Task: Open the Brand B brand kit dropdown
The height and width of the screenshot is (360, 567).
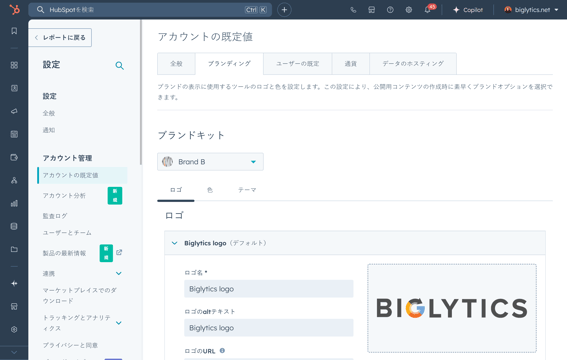Action: pos(210,162)
